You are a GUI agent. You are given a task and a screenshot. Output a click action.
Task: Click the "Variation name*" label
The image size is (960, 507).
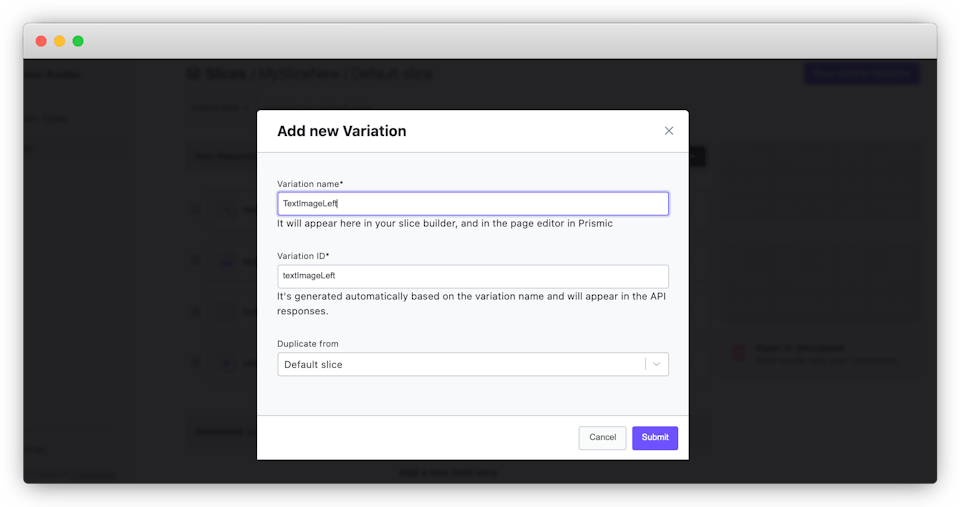pyautogui.click(x=310, y=184)
